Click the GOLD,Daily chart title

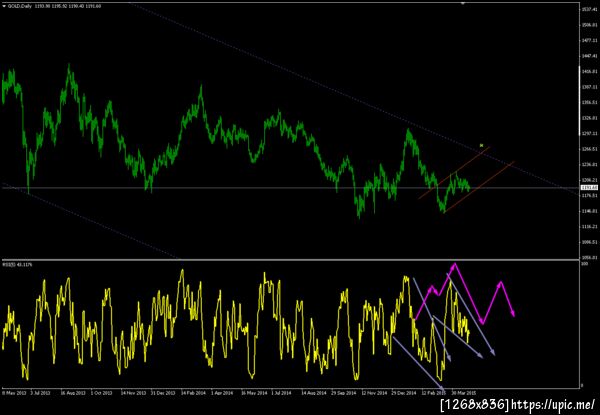click(54, 6)
